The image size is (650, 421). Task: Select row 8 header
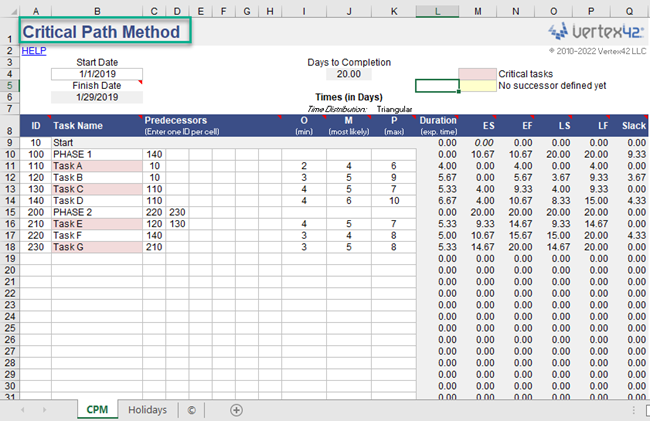pos(8,131)
